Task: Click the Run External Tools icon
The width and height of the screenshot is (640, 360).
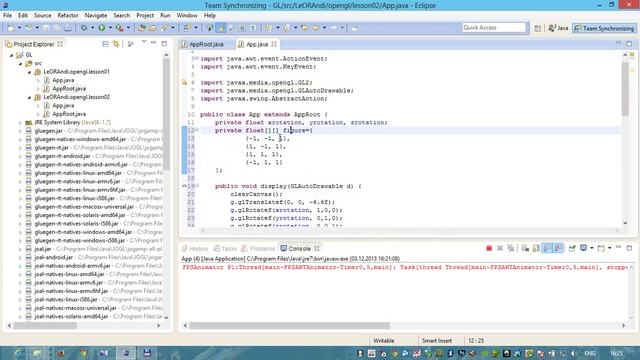Action: click(120, 28)
